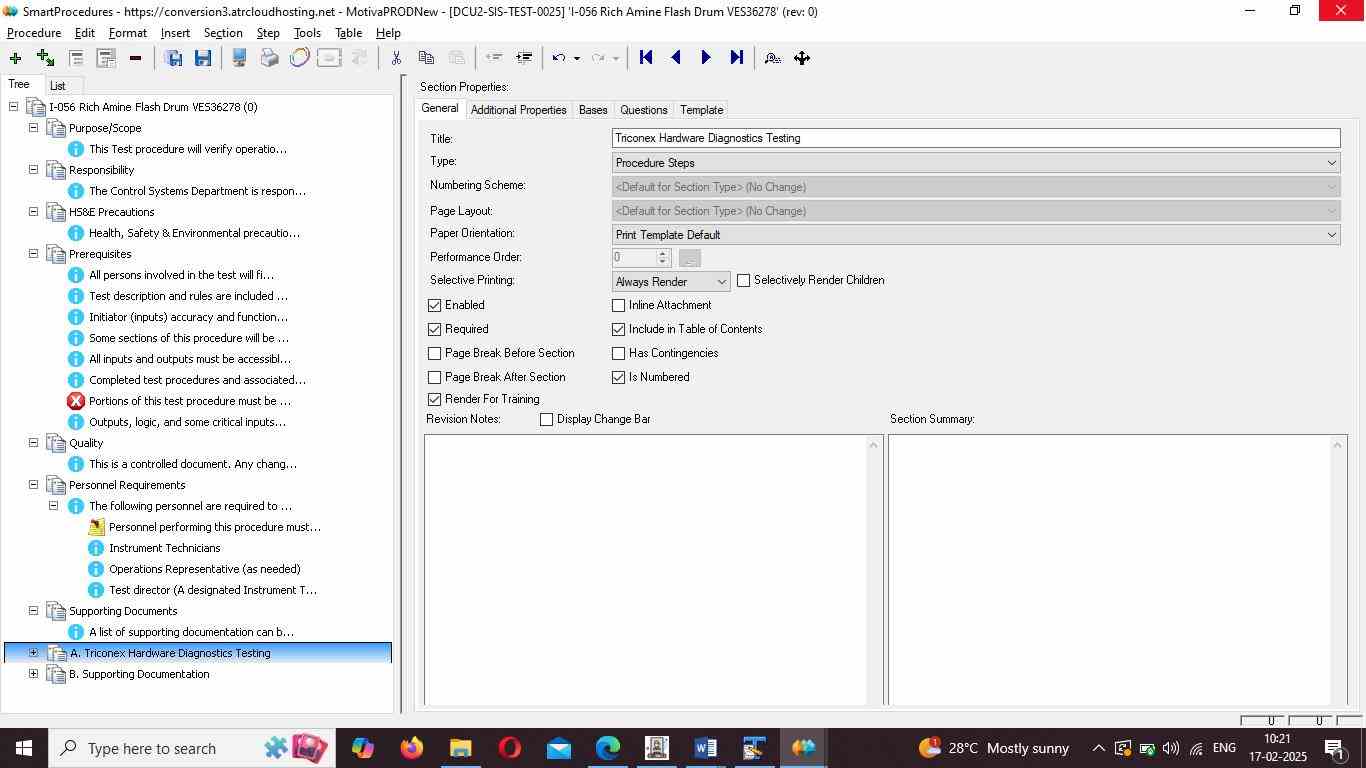This screenshot has height=768, width=1366.
Task: Jump to first item navigation icon
Action: [x=646, y=58]
